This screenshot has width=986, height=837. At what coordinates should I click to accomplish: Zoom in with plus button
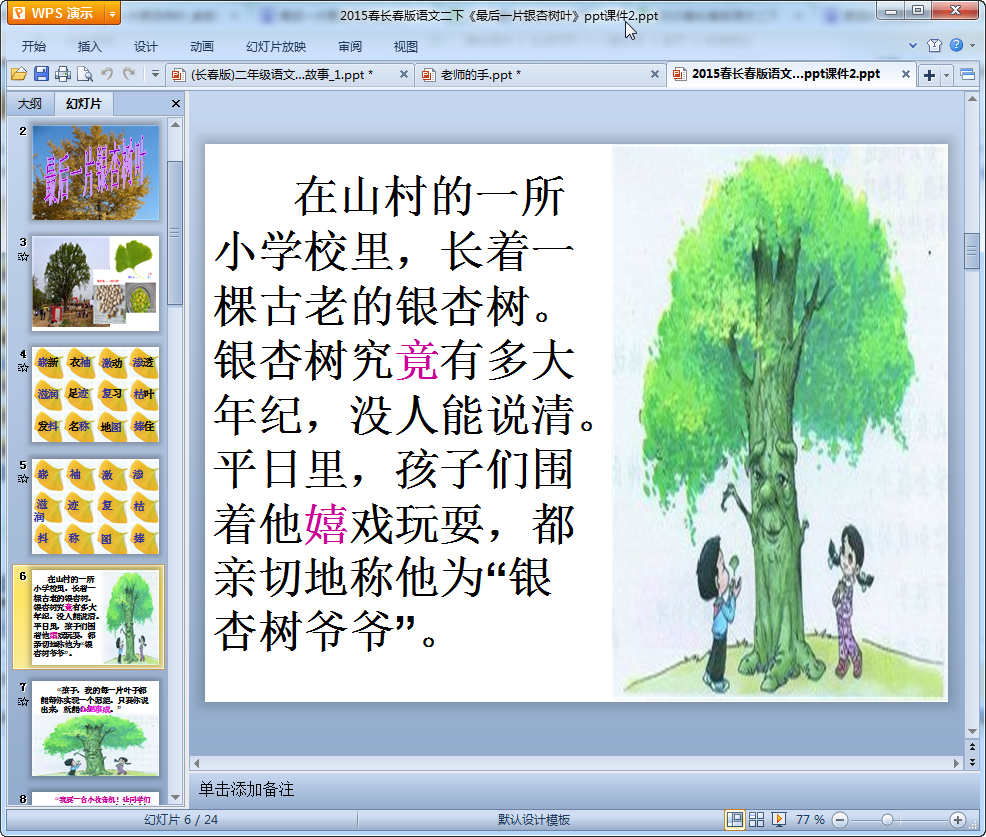tap(957, 820)
